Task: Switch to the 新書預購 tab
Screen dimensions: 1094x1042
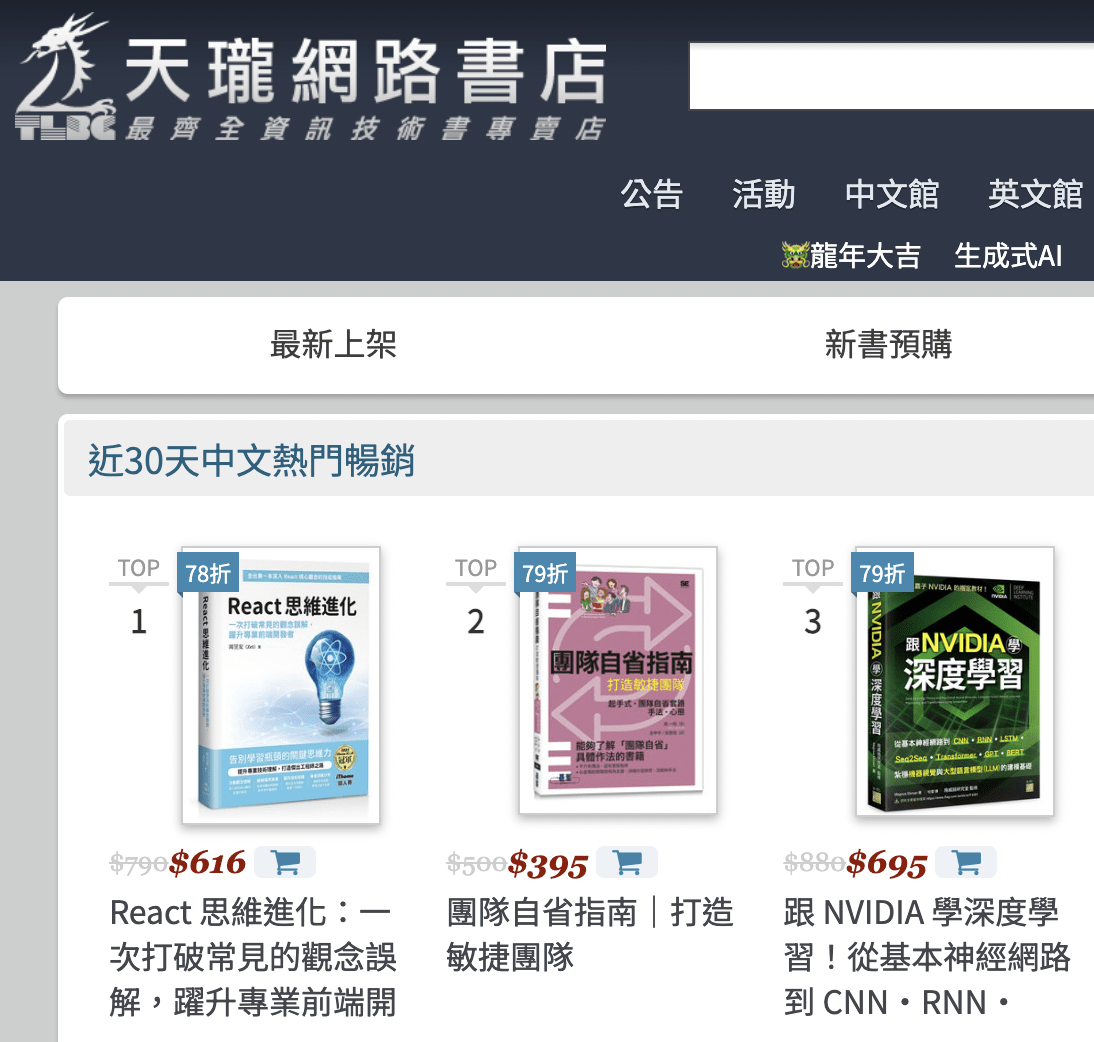Action: [x=888, y=345]
